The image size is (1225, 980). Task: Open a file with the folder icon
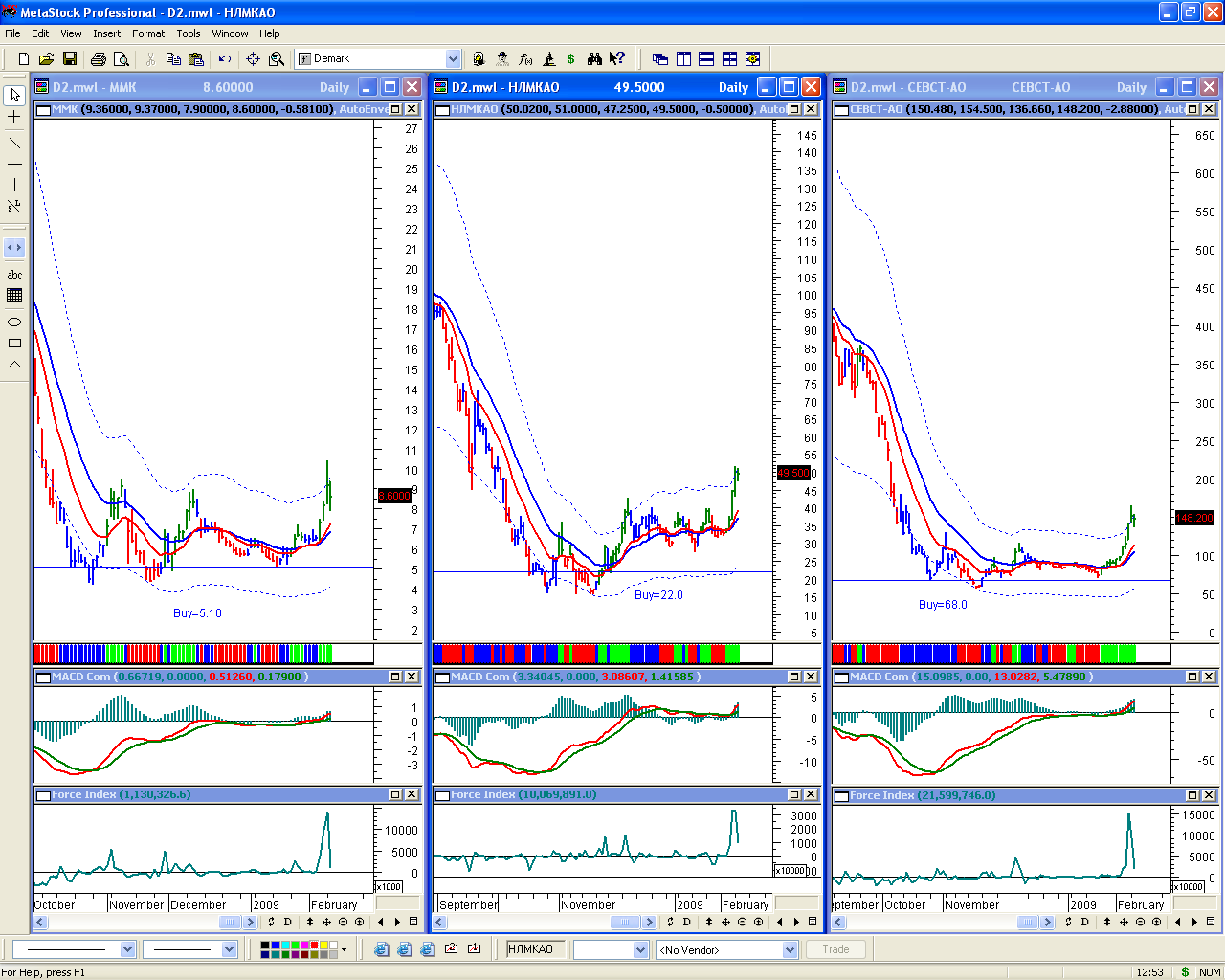coord(46,59)
